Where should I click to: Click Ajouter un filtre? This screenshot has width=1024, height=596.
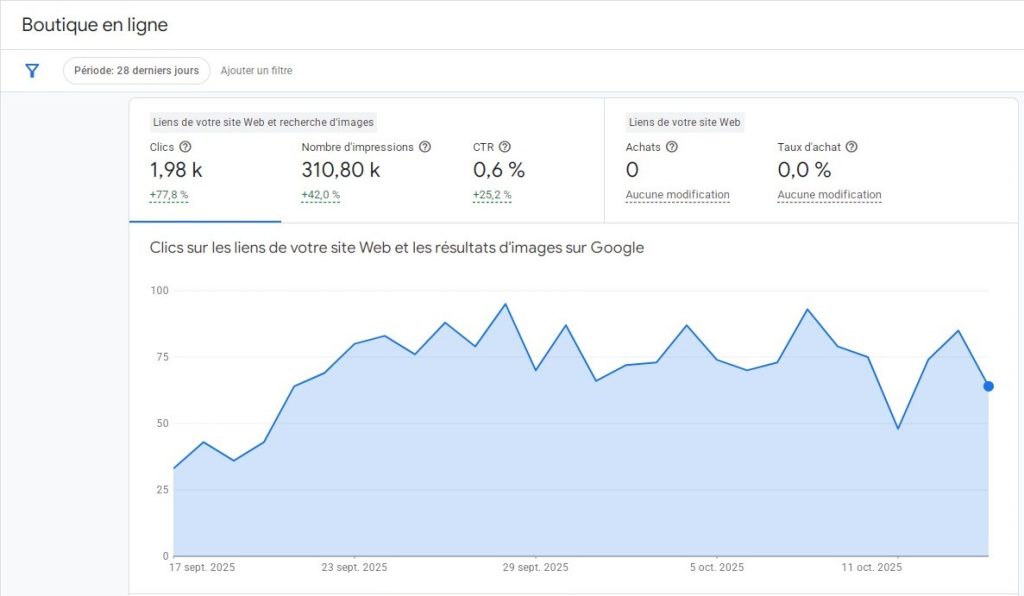(256, 71)
